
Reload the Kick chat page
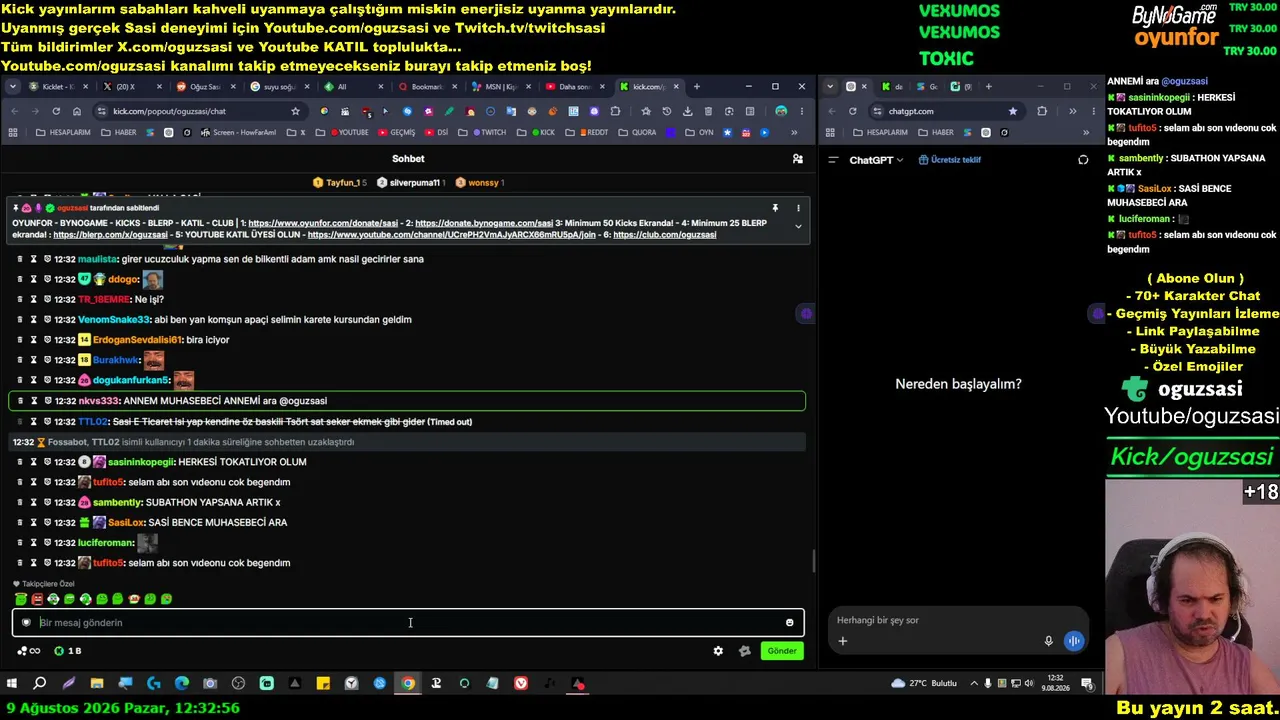[56, 111]
